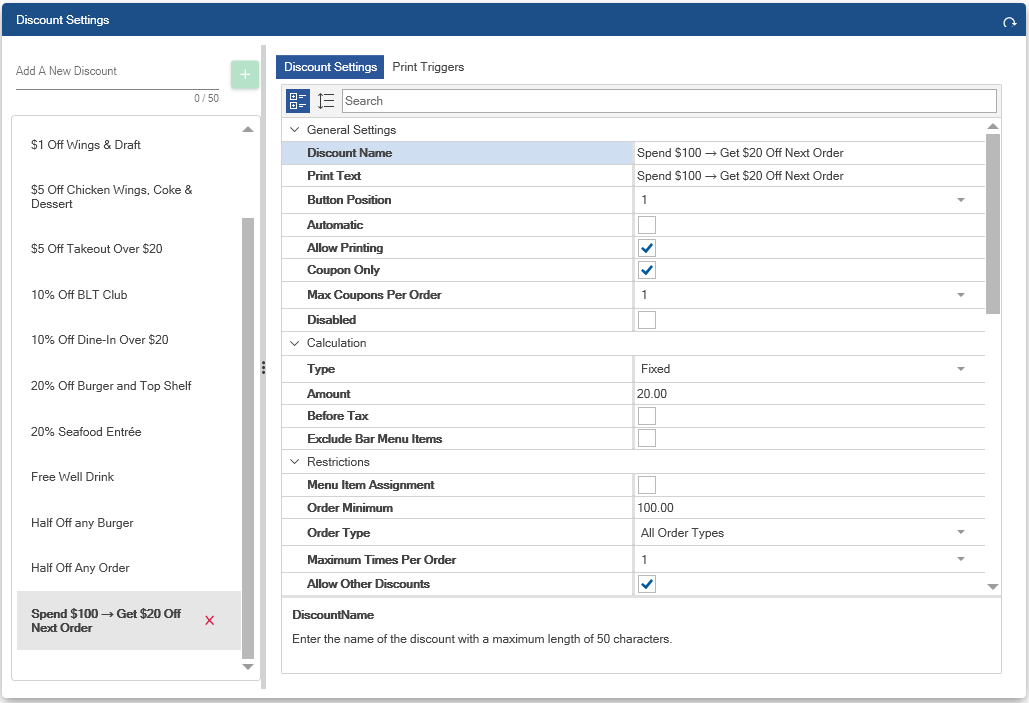
Task: Click the refresh icon in the title bar
Action: pyautogui.click(x=1009, y=22)
